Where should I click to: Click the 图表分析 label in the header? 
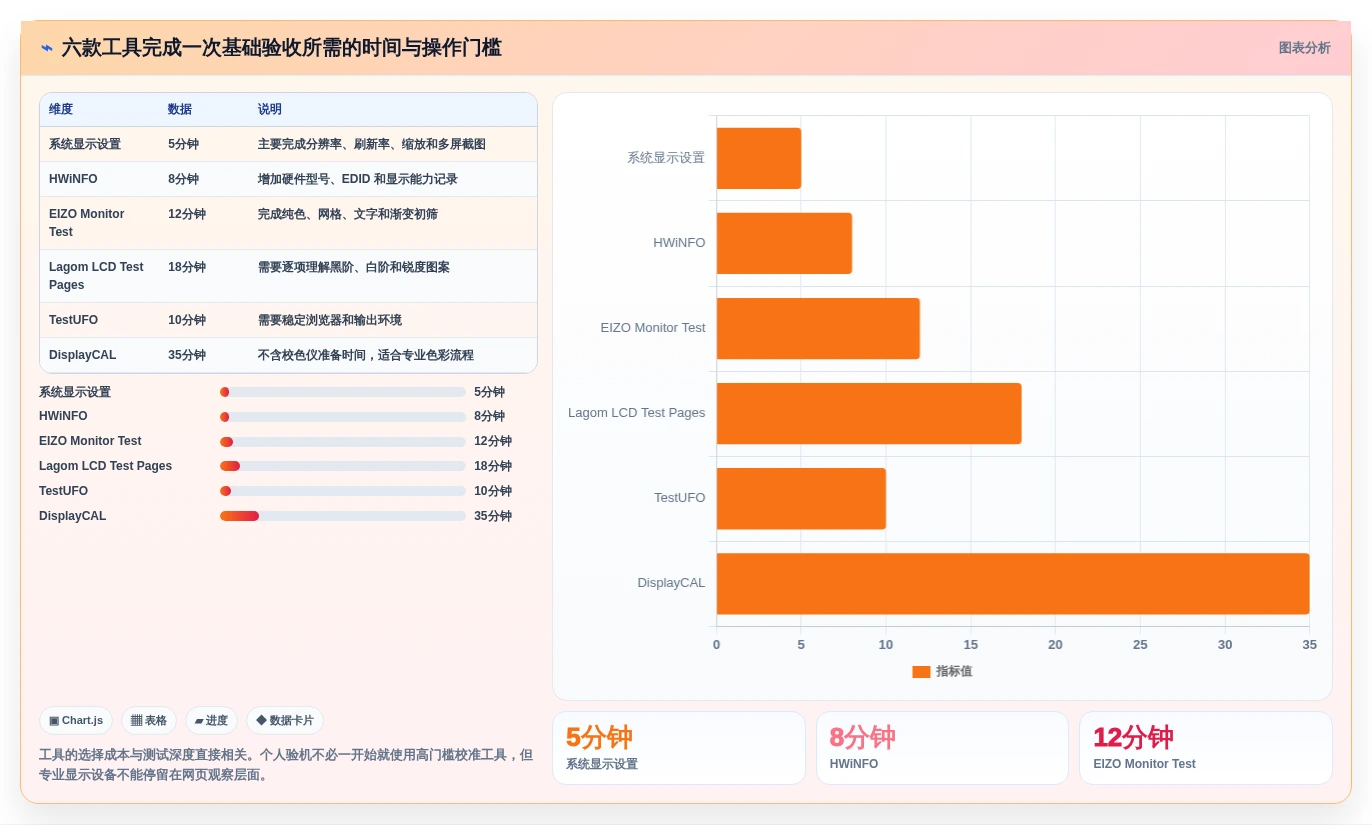[x=1304, y=48]
